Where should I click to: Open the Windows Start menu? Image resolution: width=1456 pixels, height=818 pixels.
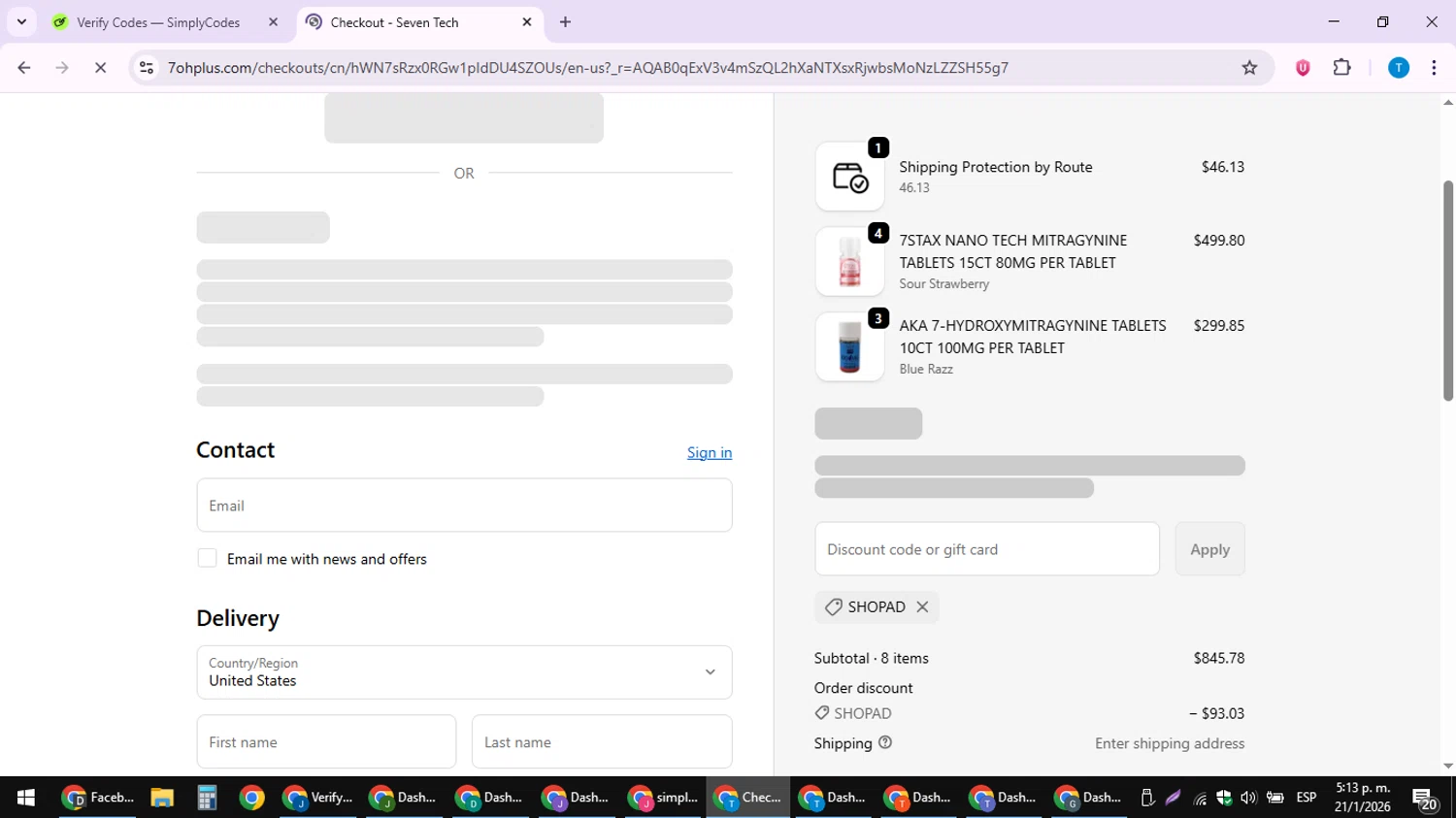click(26, 798)
